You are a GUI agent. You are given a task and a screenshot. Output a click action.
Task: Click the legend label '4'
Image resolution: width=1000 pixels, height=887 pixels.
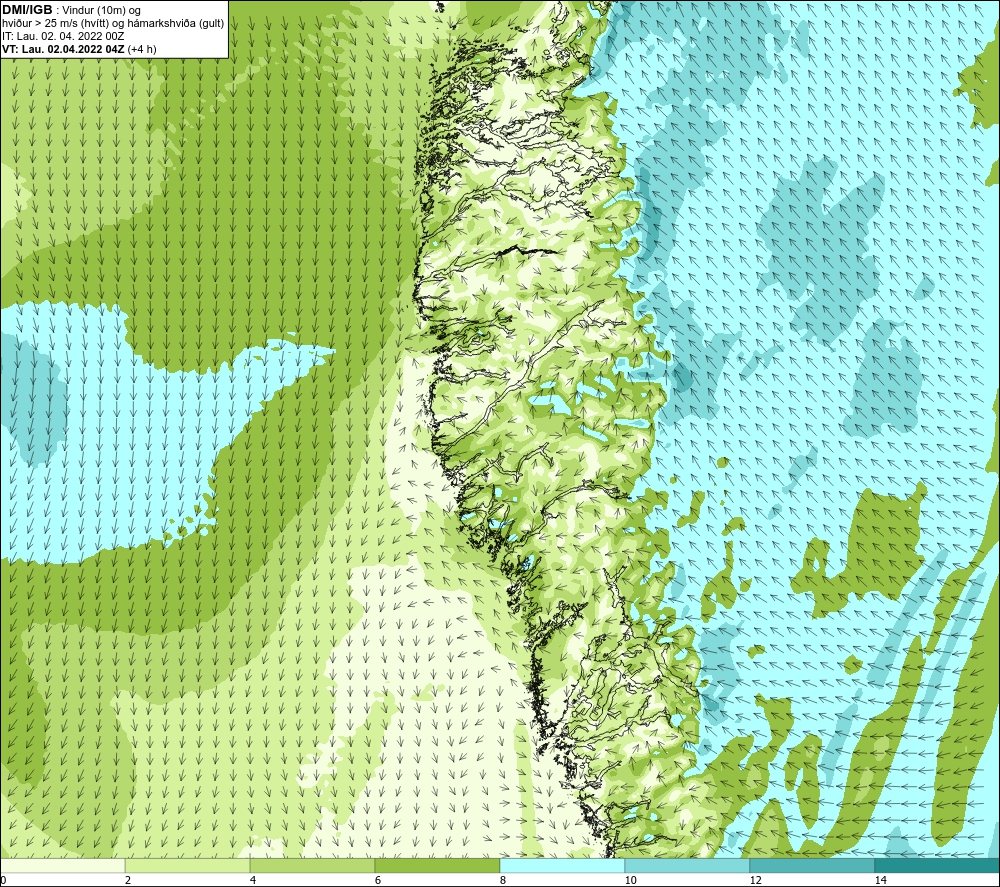[x=253, y=881]
